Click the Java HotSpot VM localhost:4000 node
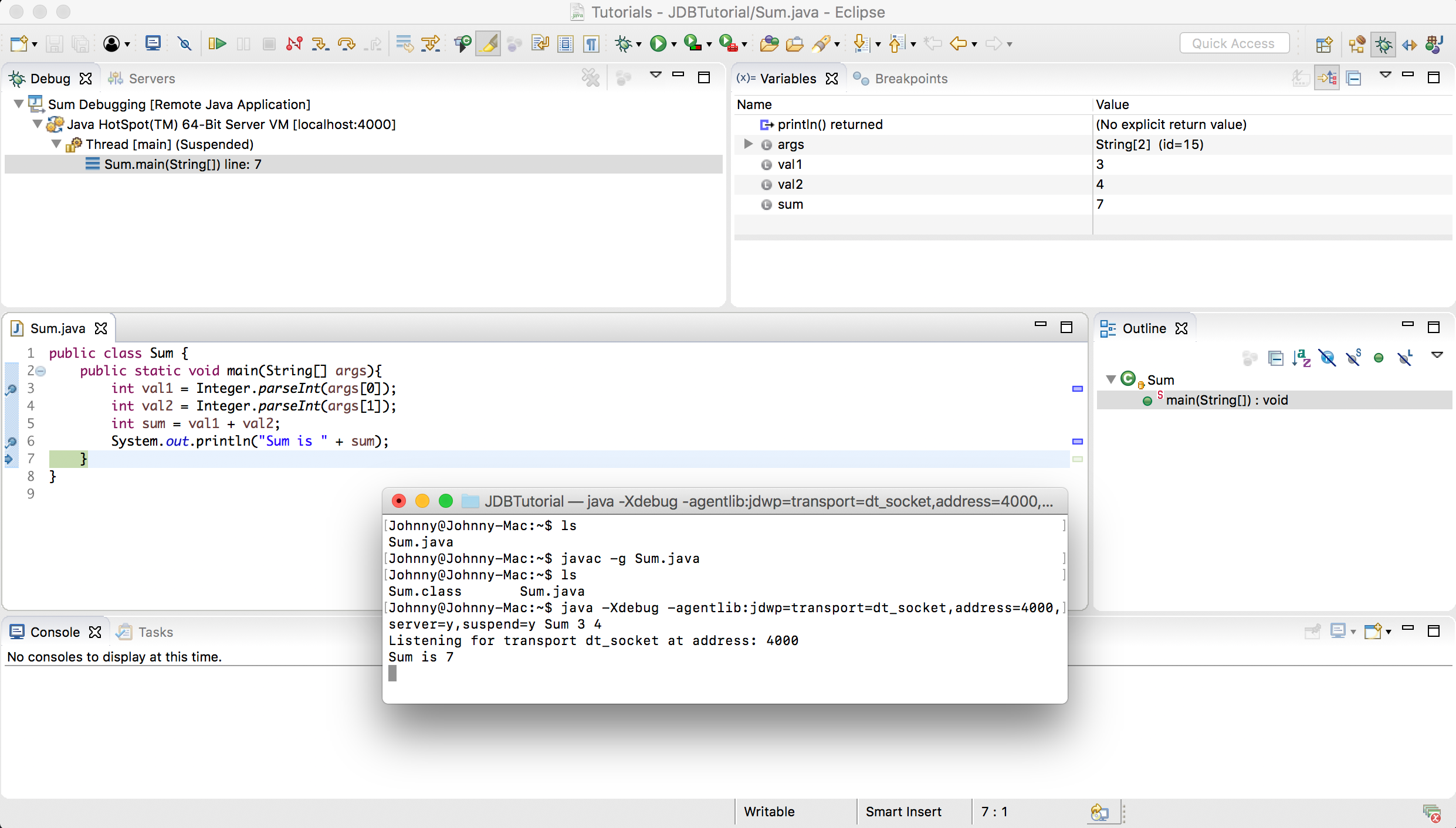The width and height of the screenshot is (1456, 828). [231, 124]
